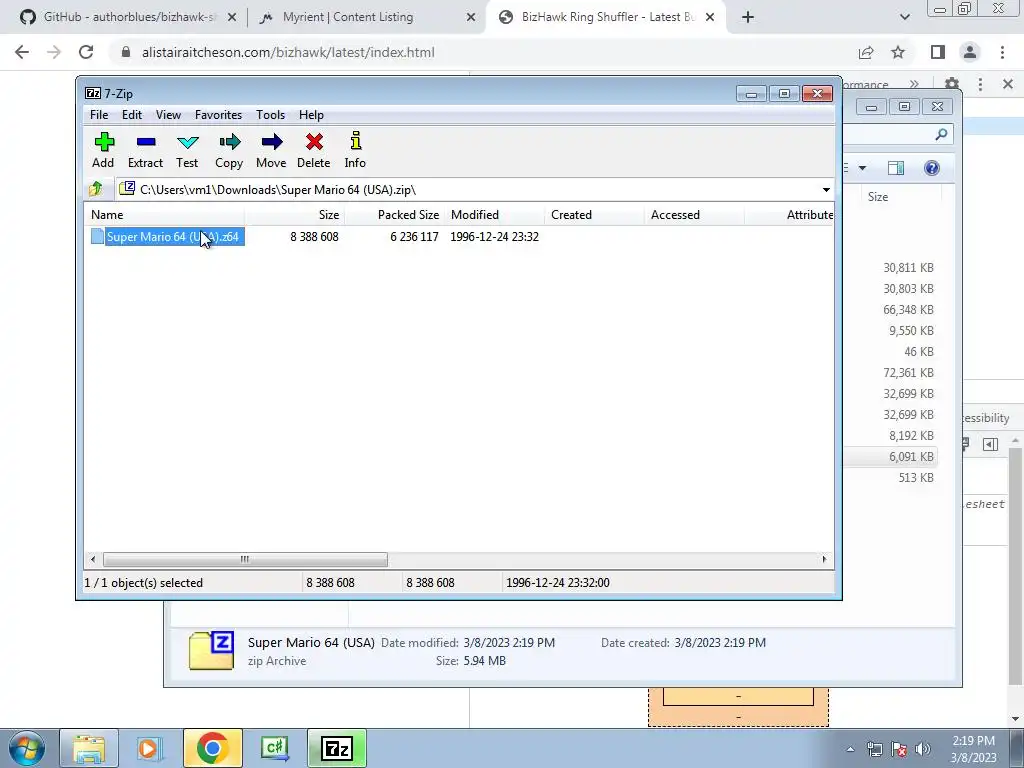Click the share page icon

[x=866, y=52]
